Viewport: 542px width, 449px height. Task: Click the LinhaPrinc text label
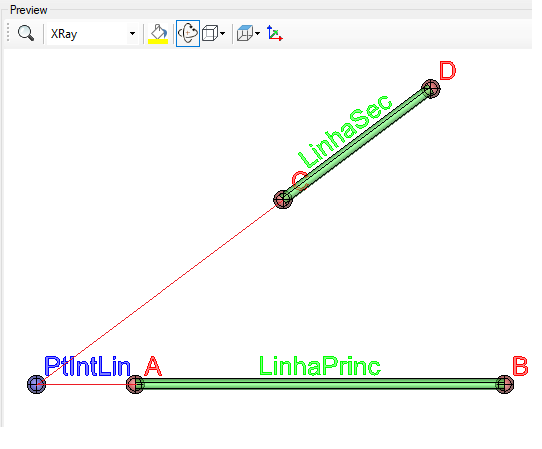coord(320,366)
